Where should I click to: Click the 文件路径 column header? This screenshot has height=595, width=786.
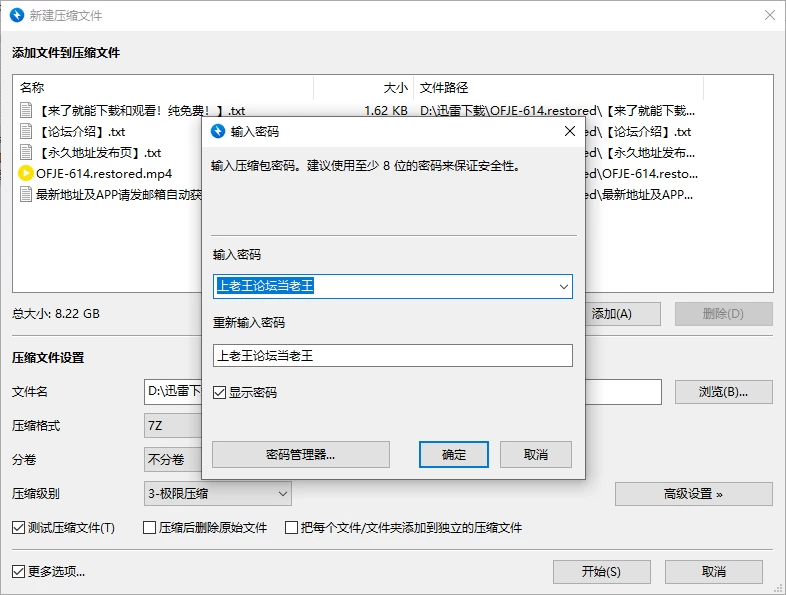558,88
